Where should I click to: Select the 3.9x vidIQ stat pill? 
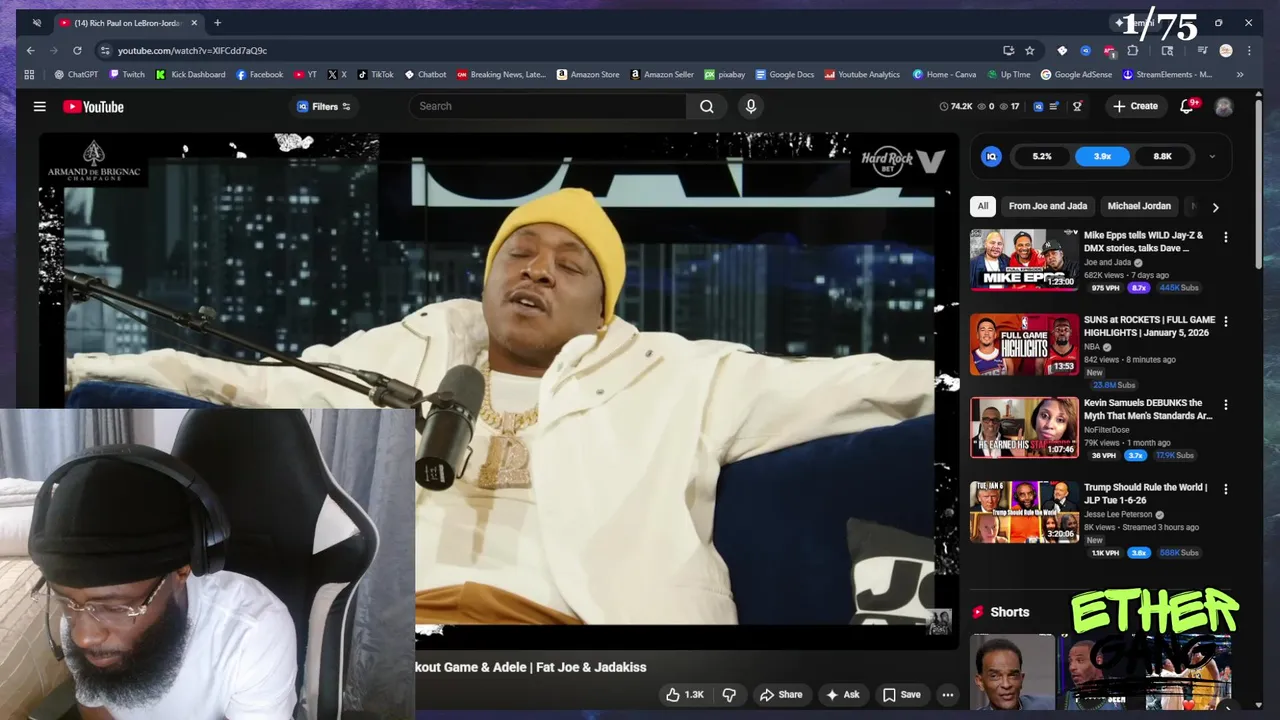pyautogui.click(x=1102, y=156)
